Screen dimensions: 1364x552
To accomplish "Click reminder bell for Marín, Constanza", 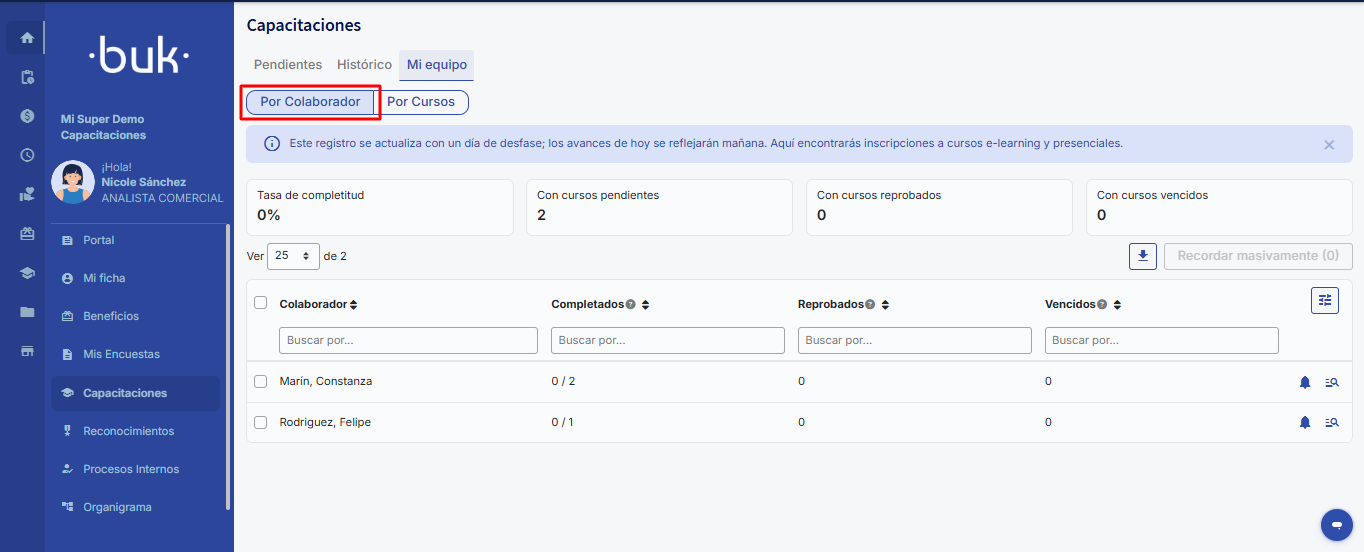I will pyautogui.click(x=1304, y=382).
